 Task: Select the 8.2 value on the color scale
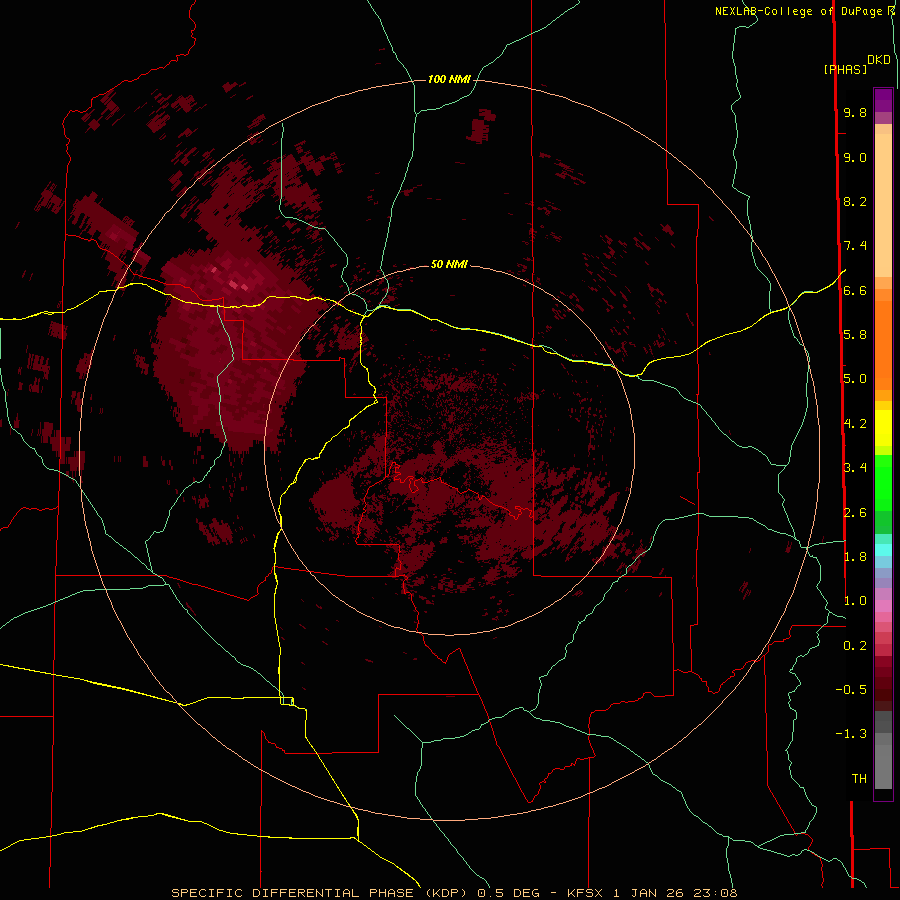coord(855,201)
